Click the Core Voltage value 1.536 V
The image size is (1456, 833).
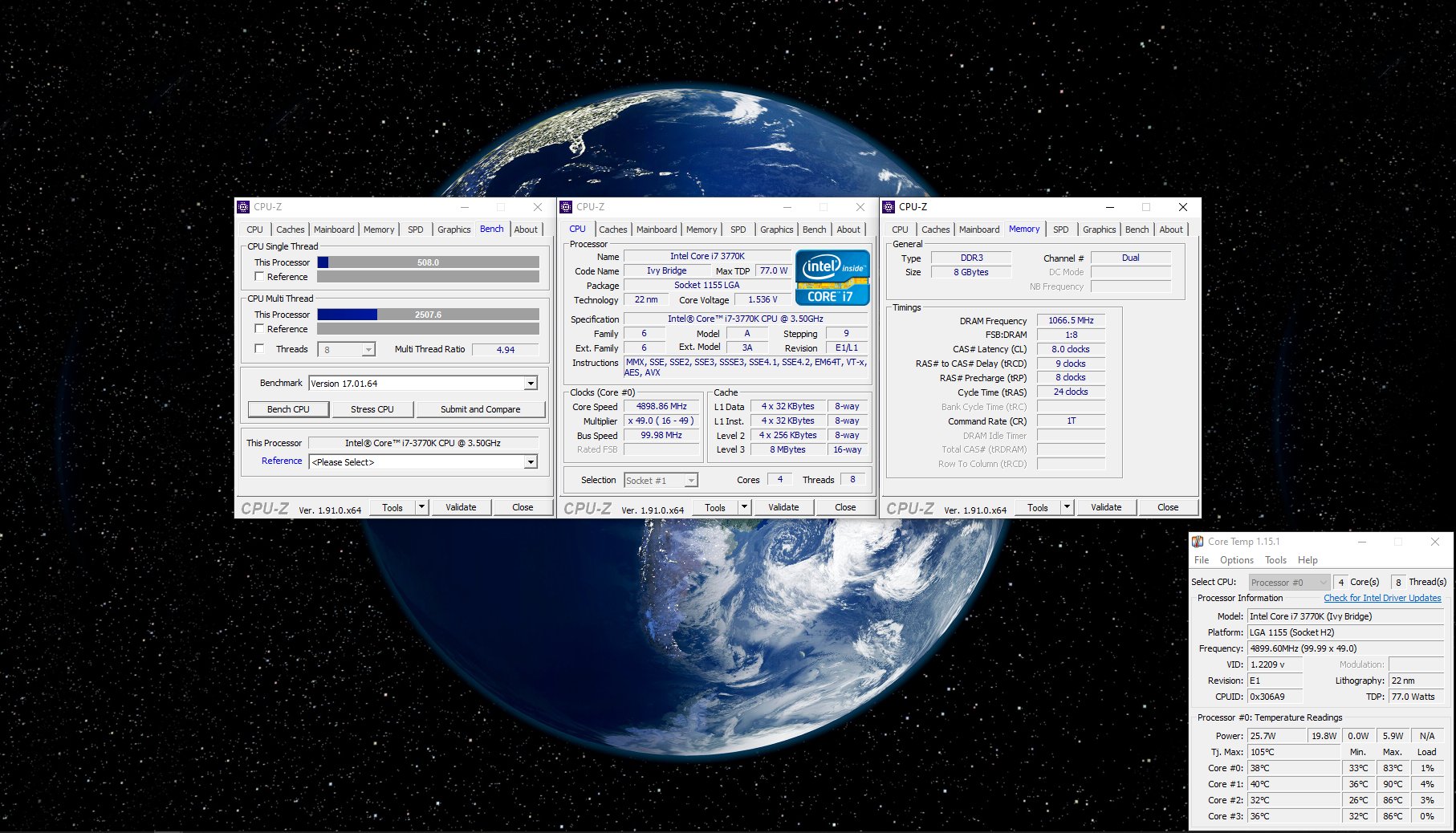click(763, 299)
